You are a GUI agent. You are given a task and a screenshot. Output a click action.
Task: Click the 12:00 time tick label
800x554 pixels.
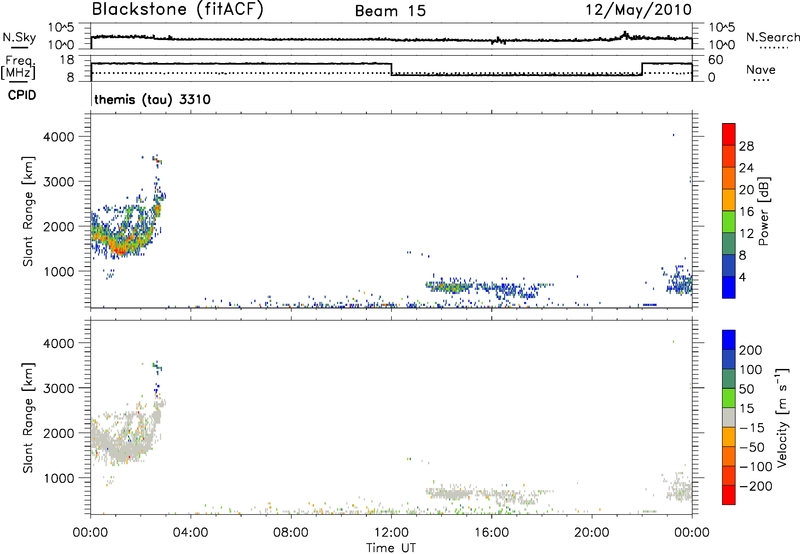point(391,533)
